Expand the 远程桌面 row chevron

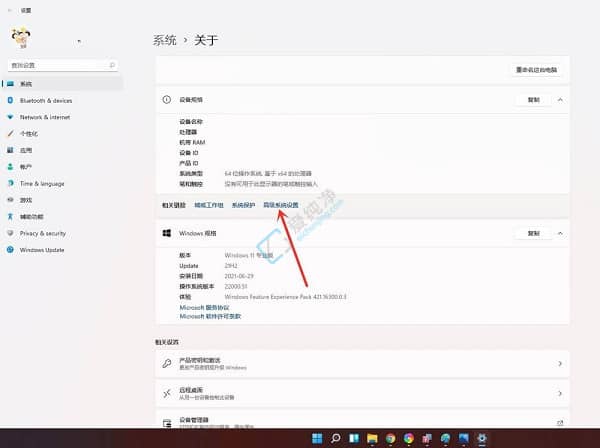click(x=560, y=393)
